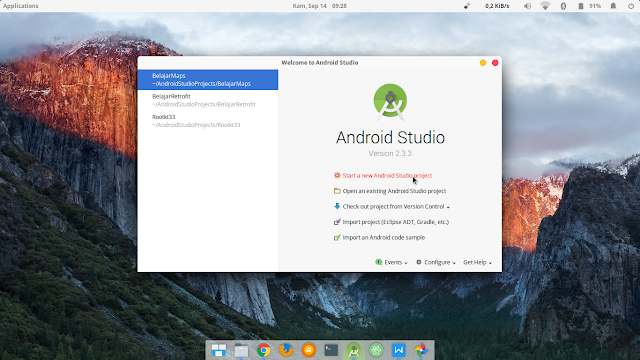Open the Bluetooth indicator

[x=563, y=6]
